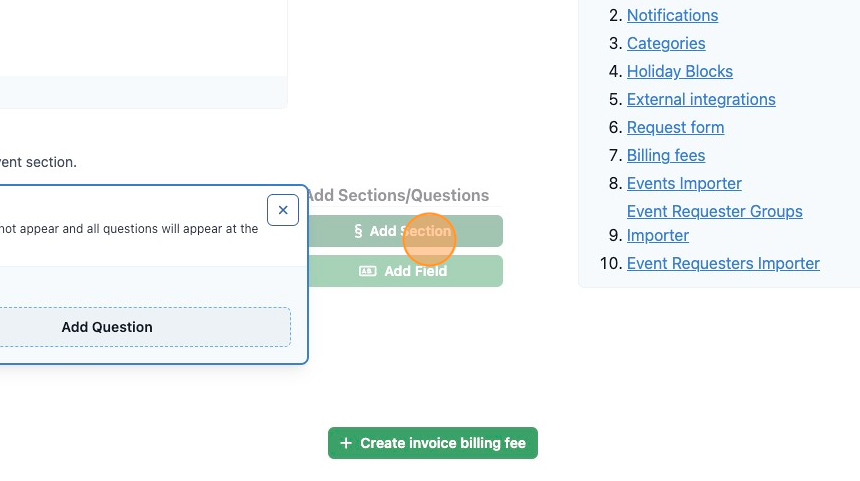Create an invoice billing fee
860x481 pixels.
pos(433,443)
